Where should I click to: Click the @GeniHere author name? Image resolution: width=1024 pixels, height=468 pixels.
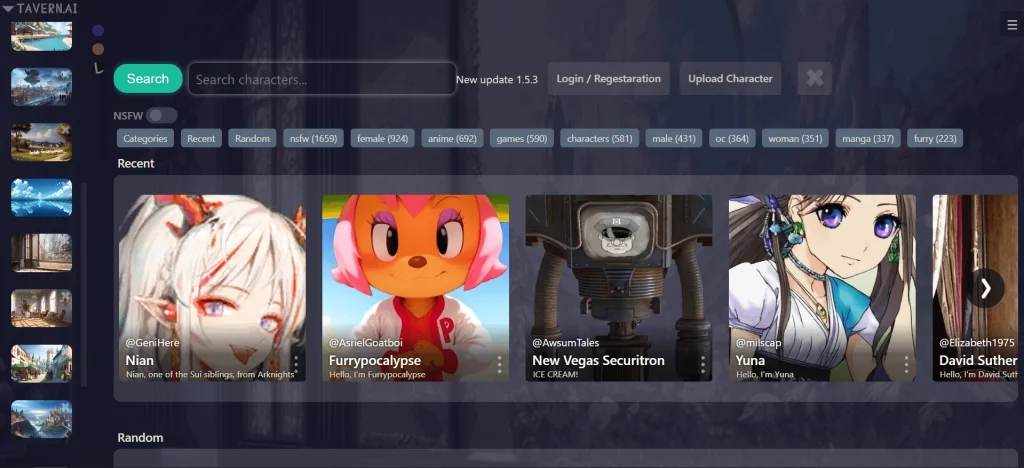[152, 343]
